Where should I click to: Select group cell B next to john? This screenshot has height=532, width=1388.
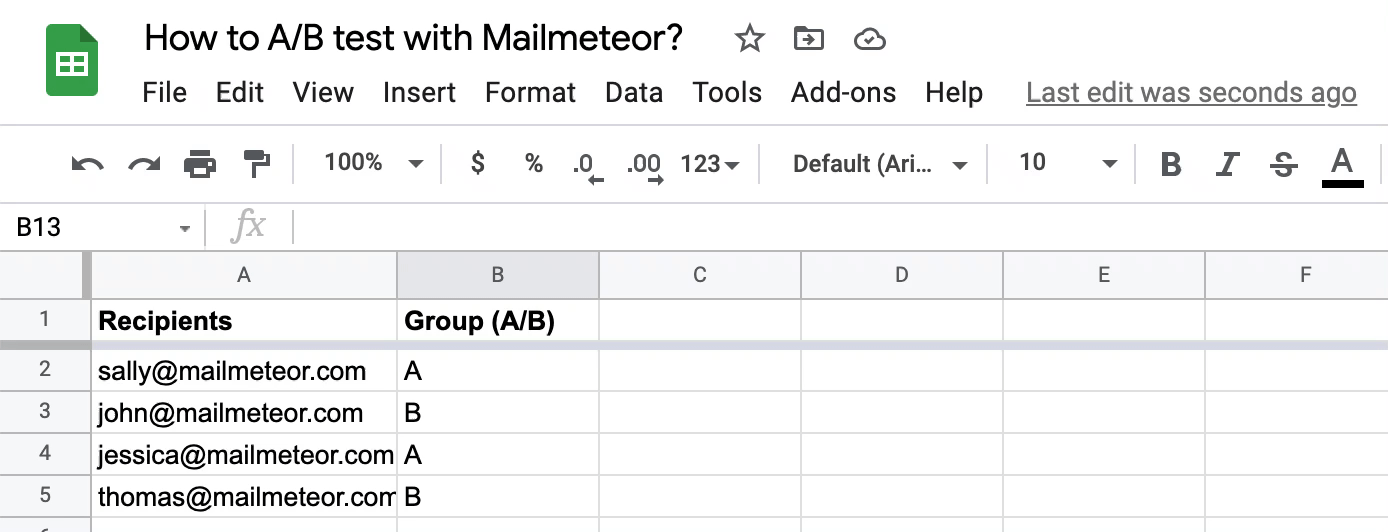pyautogui.click(x=498, y=413)
